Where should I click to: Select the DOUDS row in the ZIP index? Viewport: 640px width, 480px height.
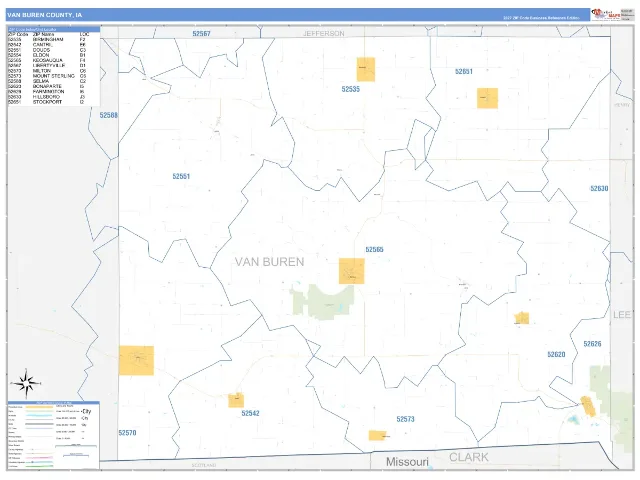point(48,50)
